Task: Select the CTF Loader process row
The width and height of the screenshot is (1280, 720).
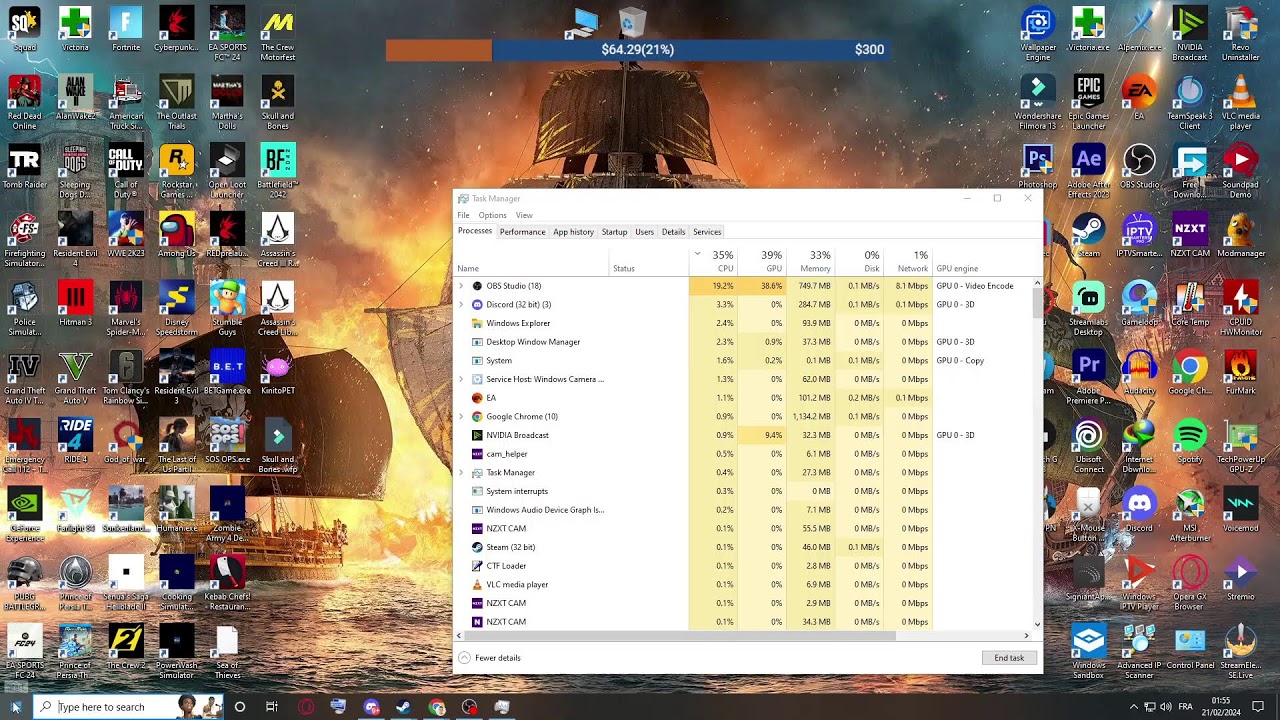Action: [744, 566]
